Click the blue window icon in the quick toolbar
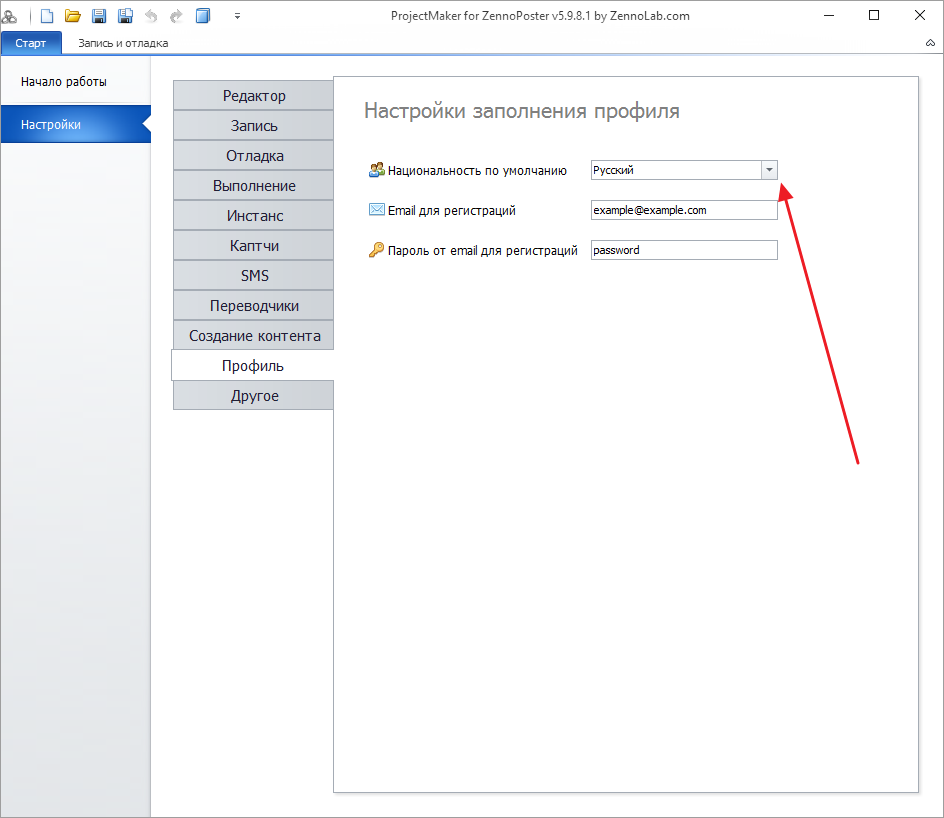 pyautogui.click(x=203, y=16)
